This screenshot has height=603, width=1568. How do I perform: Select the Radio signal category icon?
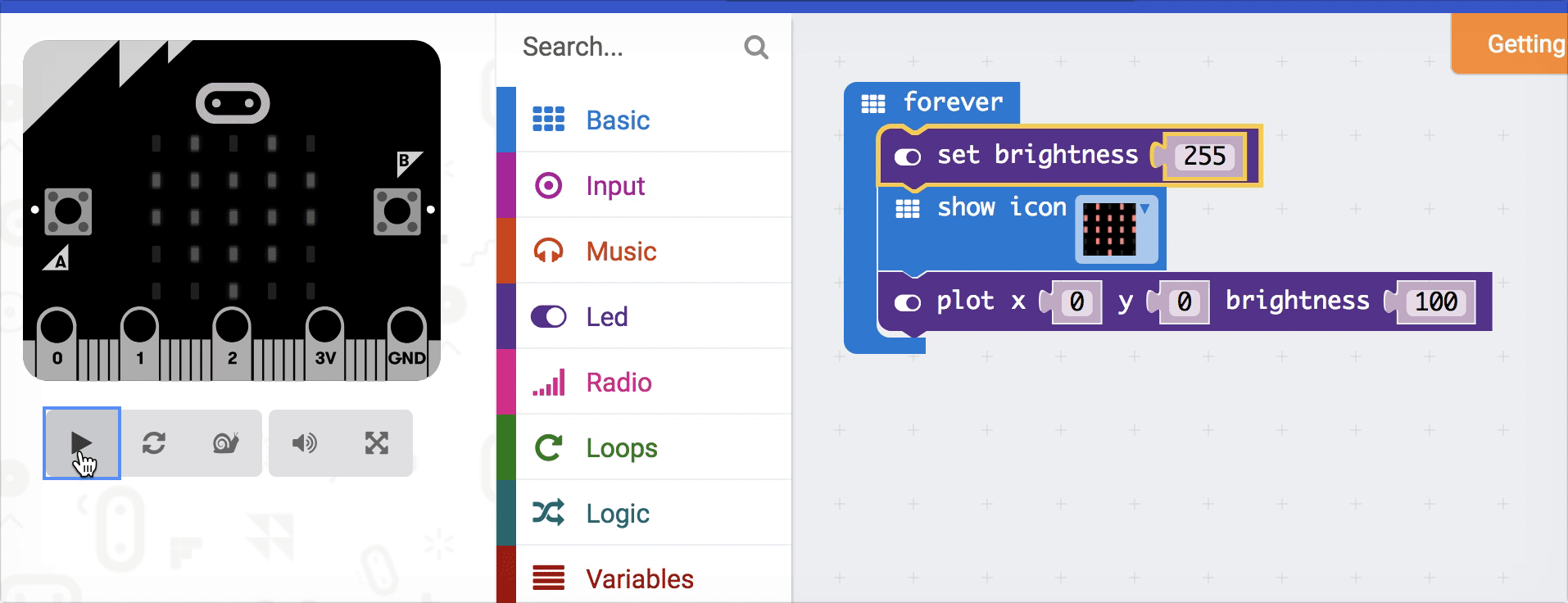[550, 382]
